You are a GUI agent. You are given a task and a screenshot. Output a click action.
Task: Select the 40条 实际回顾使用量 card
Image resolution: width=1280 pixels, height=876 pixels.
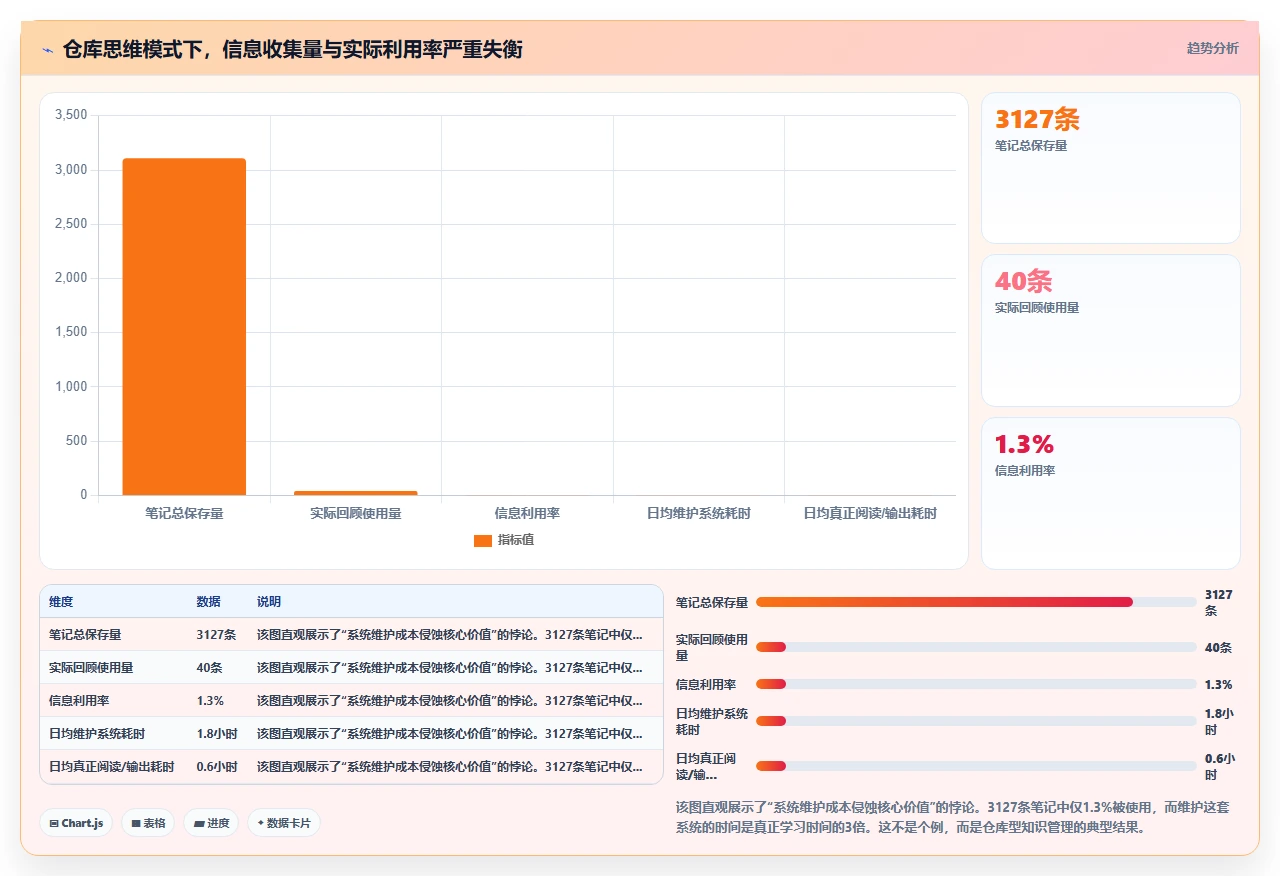point(1111,330)
